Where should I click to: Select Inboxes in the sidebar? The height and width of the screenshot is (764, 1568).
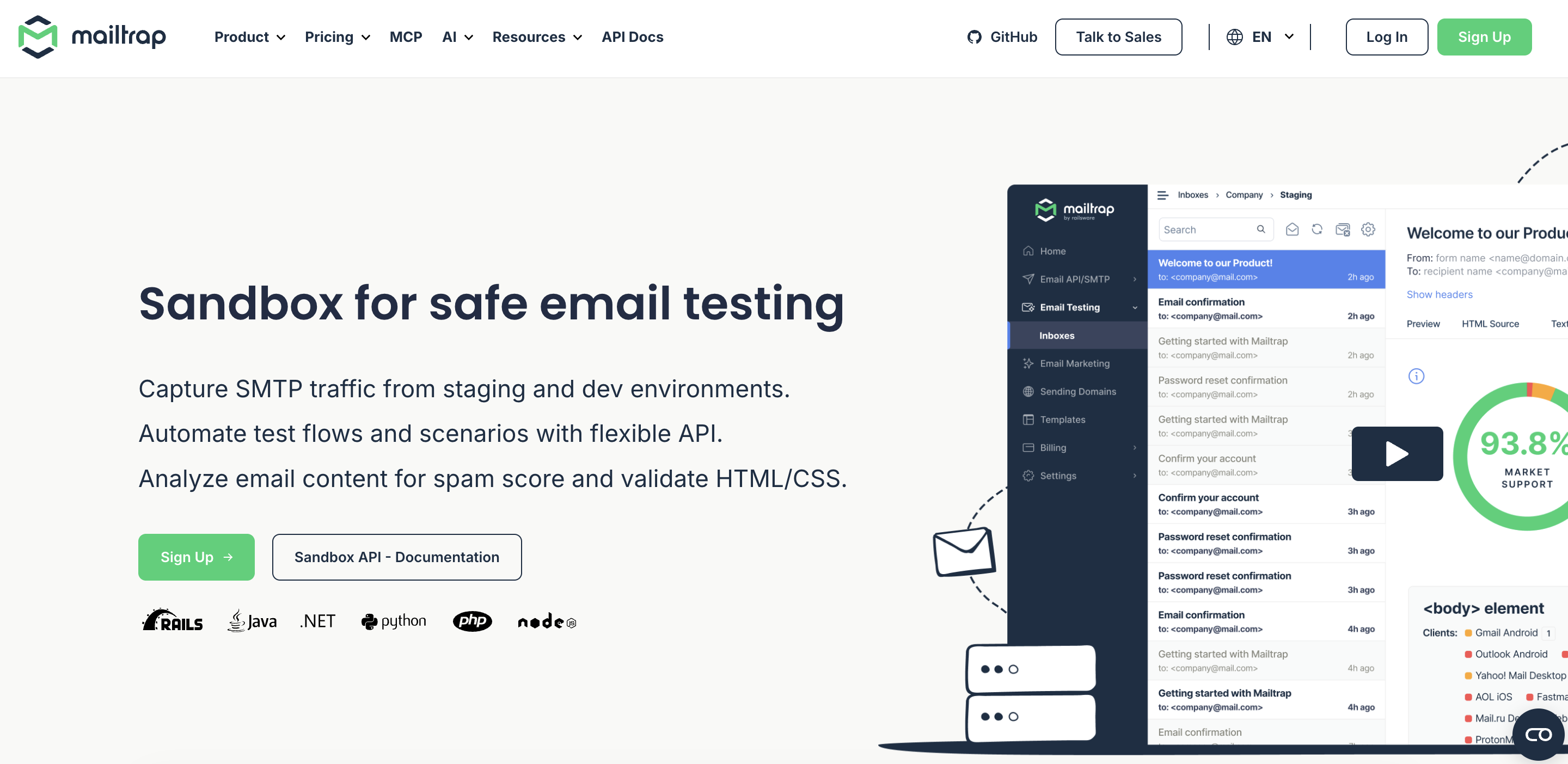point(1078,336)
